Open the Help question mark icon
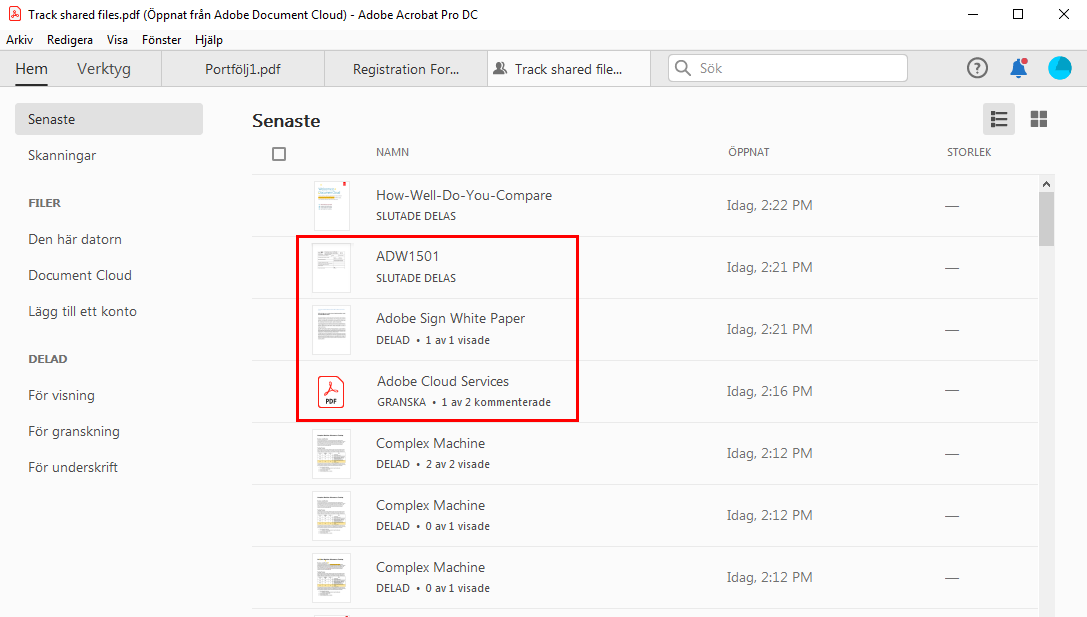1087x617 pixels. pyautogui.click(x=977, y=68)
